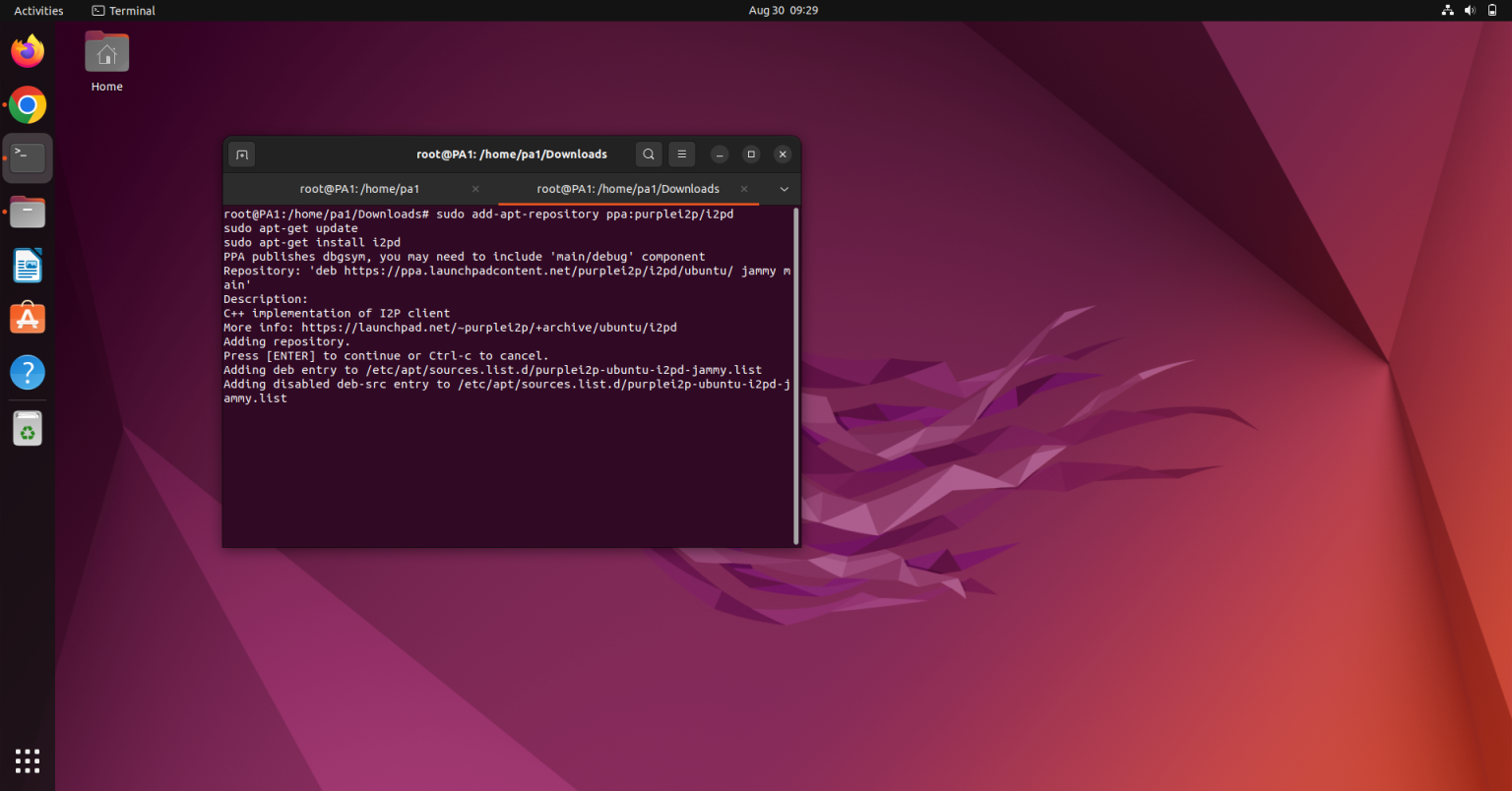Open the Show Applications grid

tap(27, 761)
